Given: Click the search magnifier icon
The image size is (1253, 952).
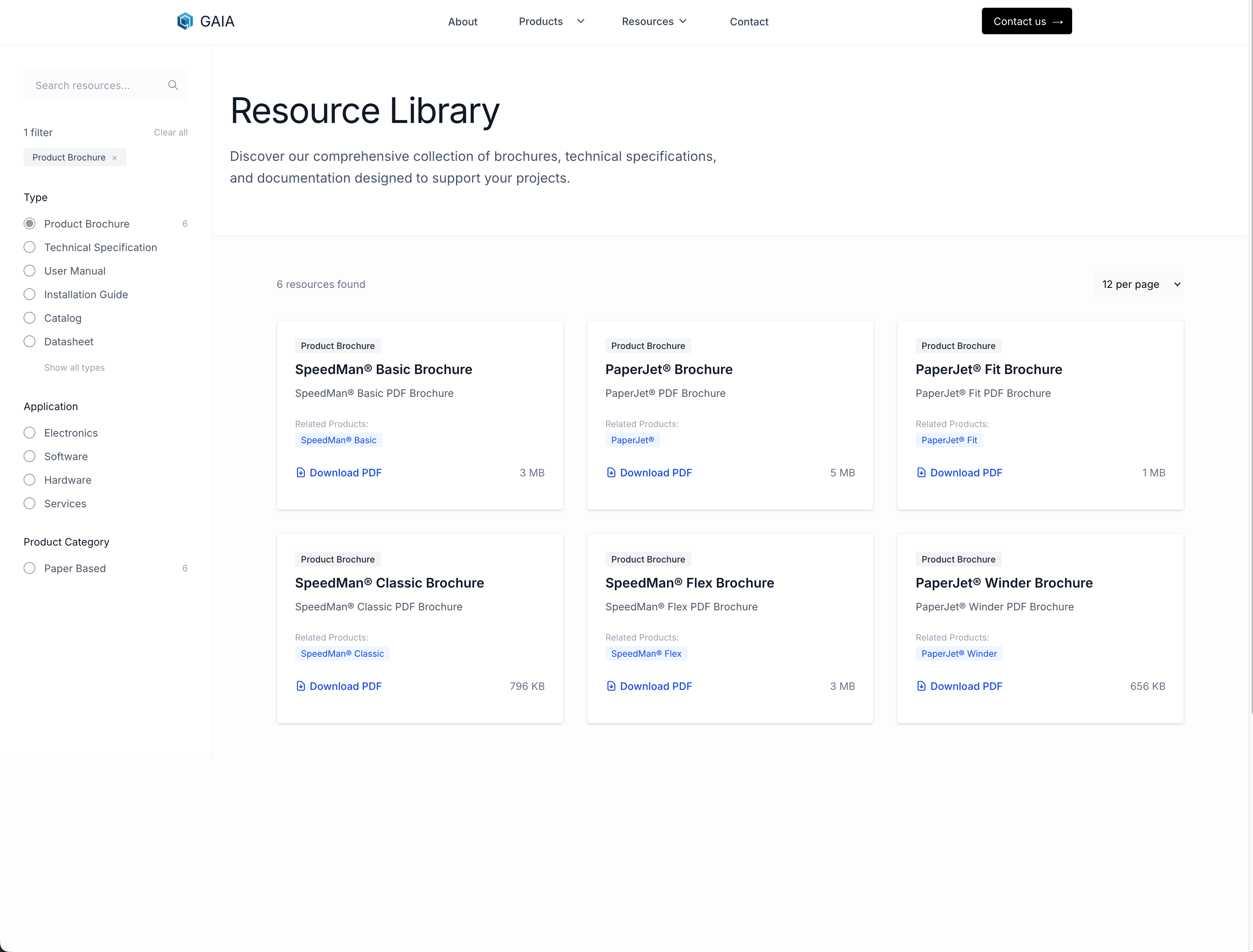Looking at the screenshot, I should coord(173,85).
